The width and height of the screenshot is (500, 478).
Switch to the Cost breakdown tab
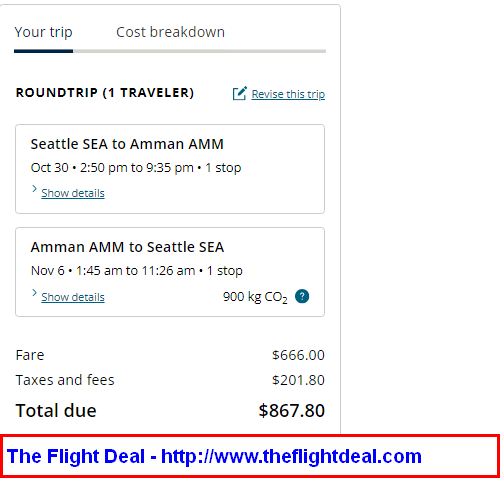click(x=170, y=32)
